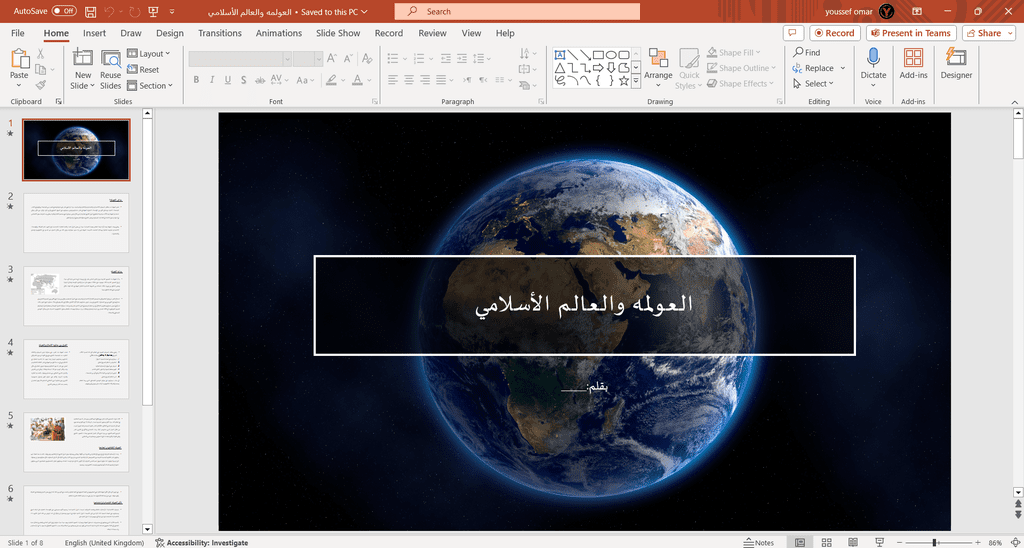Switch to the Animations tab
The height and width of the screenshot is (548, 1024).
click(x=279, y=33)
